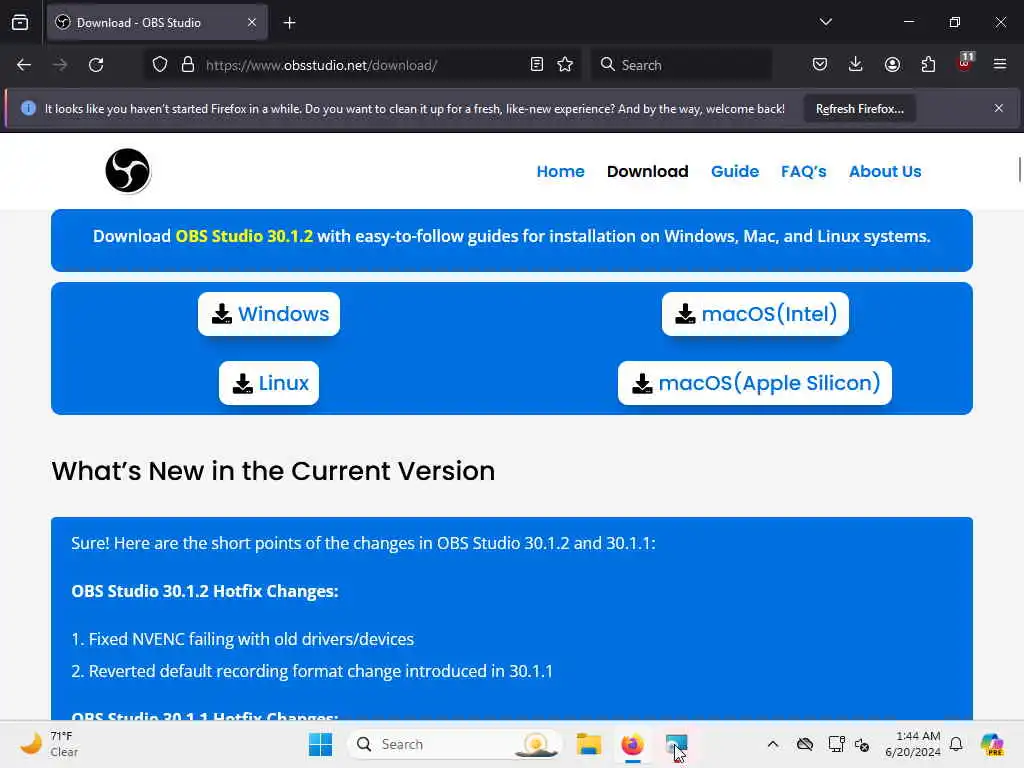This screenshot has height=768, width=1024.
Task: Close the Download - OBS Studio tab
Action: [252, 23]
